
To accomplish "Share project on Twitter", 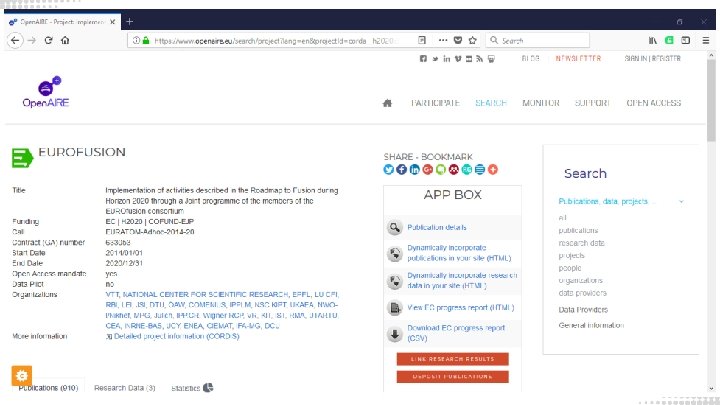I will tap(388, 169).
